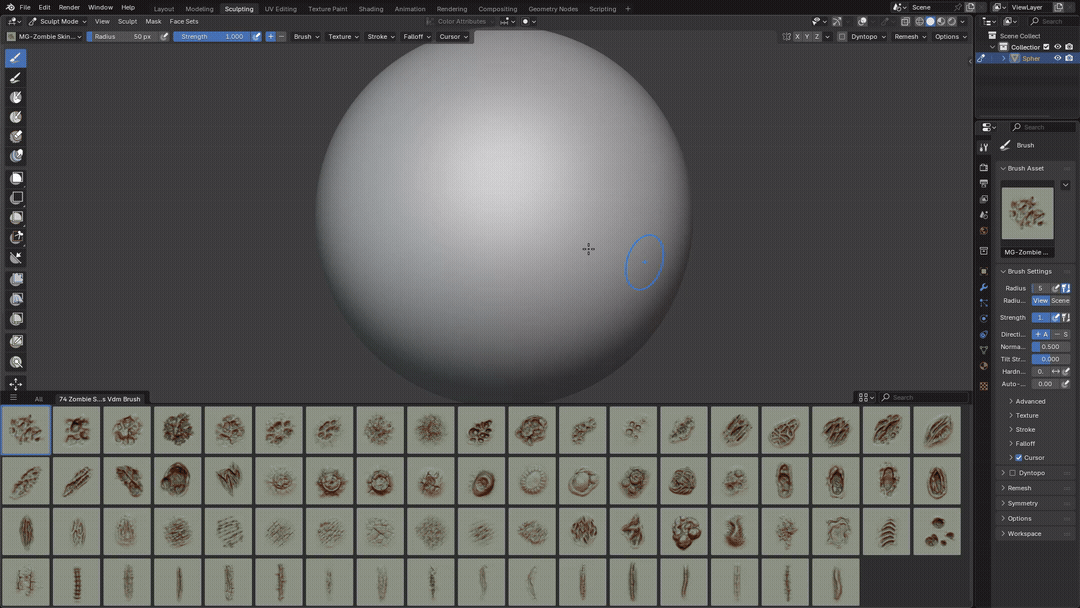Click the Add direction button in Brush Settings
Viewport: 1080px width, 608px height.
pyautogui.click(x=1041, y=335)
